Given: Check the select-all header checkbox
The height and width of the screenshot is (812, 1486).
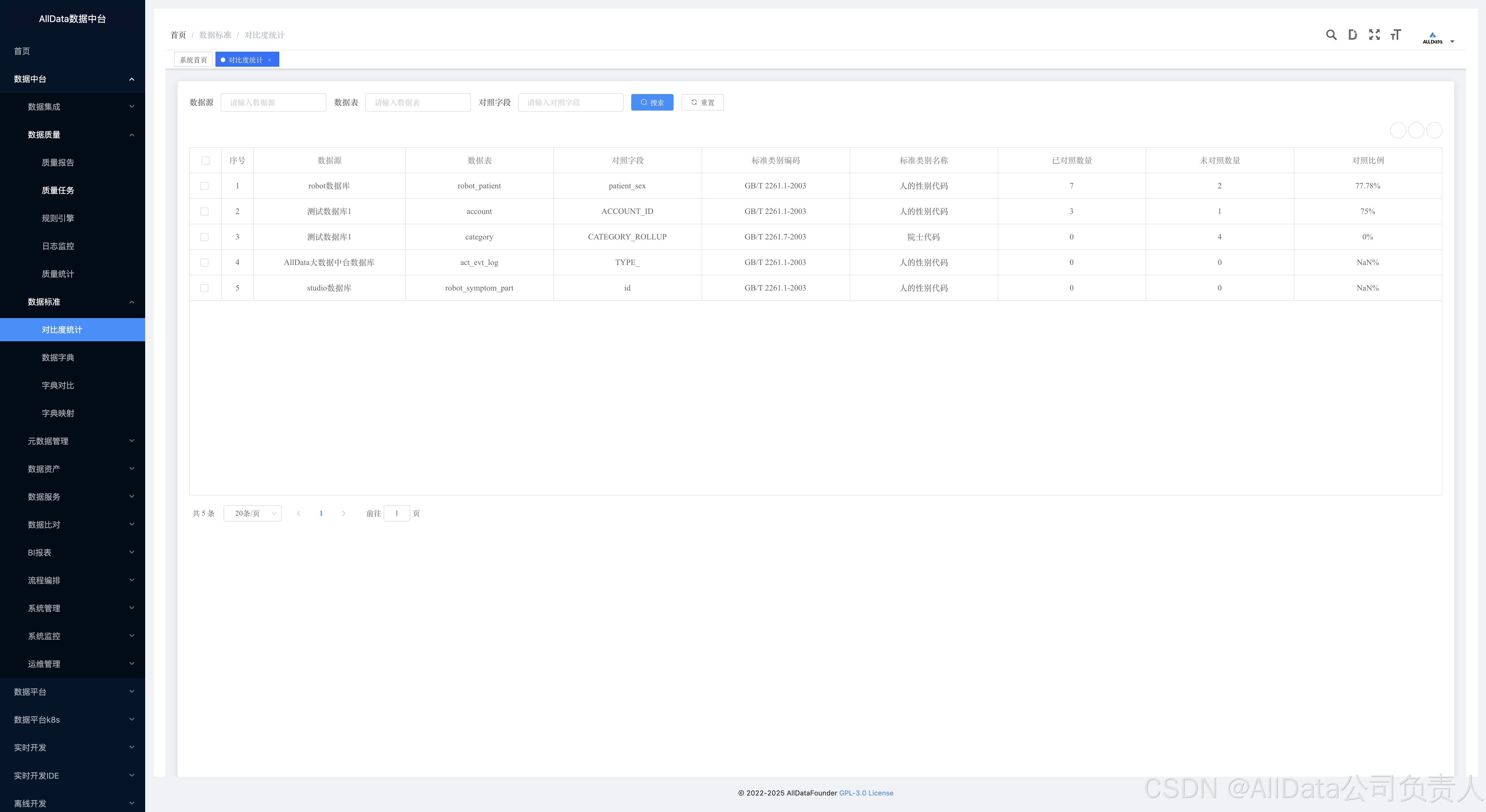Looking at the screenshot, I should pyautogui.click(x=205, y=160).
